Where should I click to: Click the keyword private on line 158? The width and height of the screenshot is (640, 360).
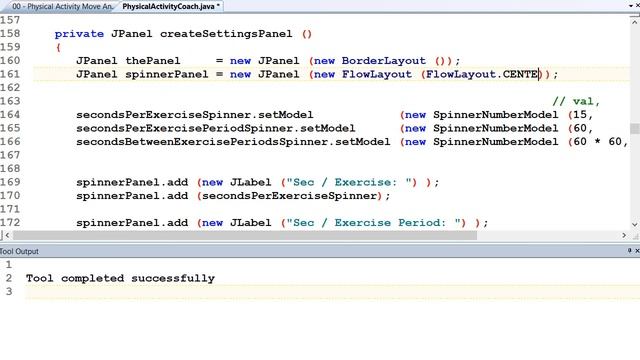coord(79,34)
